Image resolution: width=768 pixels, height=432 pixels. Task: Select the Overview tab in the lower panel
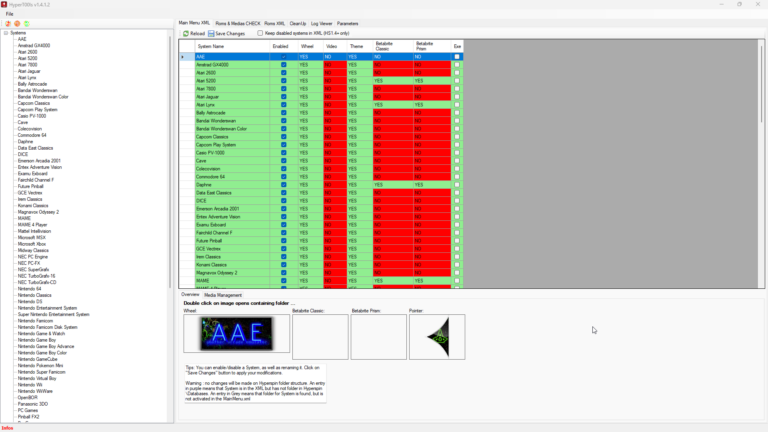[x=190, y=294]
